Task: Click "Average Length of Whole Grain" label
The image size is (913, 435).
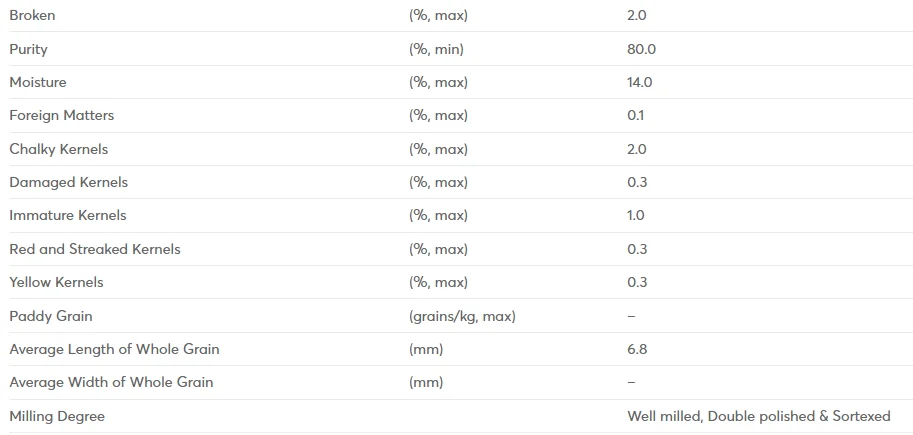Action: tap(114, 349)
